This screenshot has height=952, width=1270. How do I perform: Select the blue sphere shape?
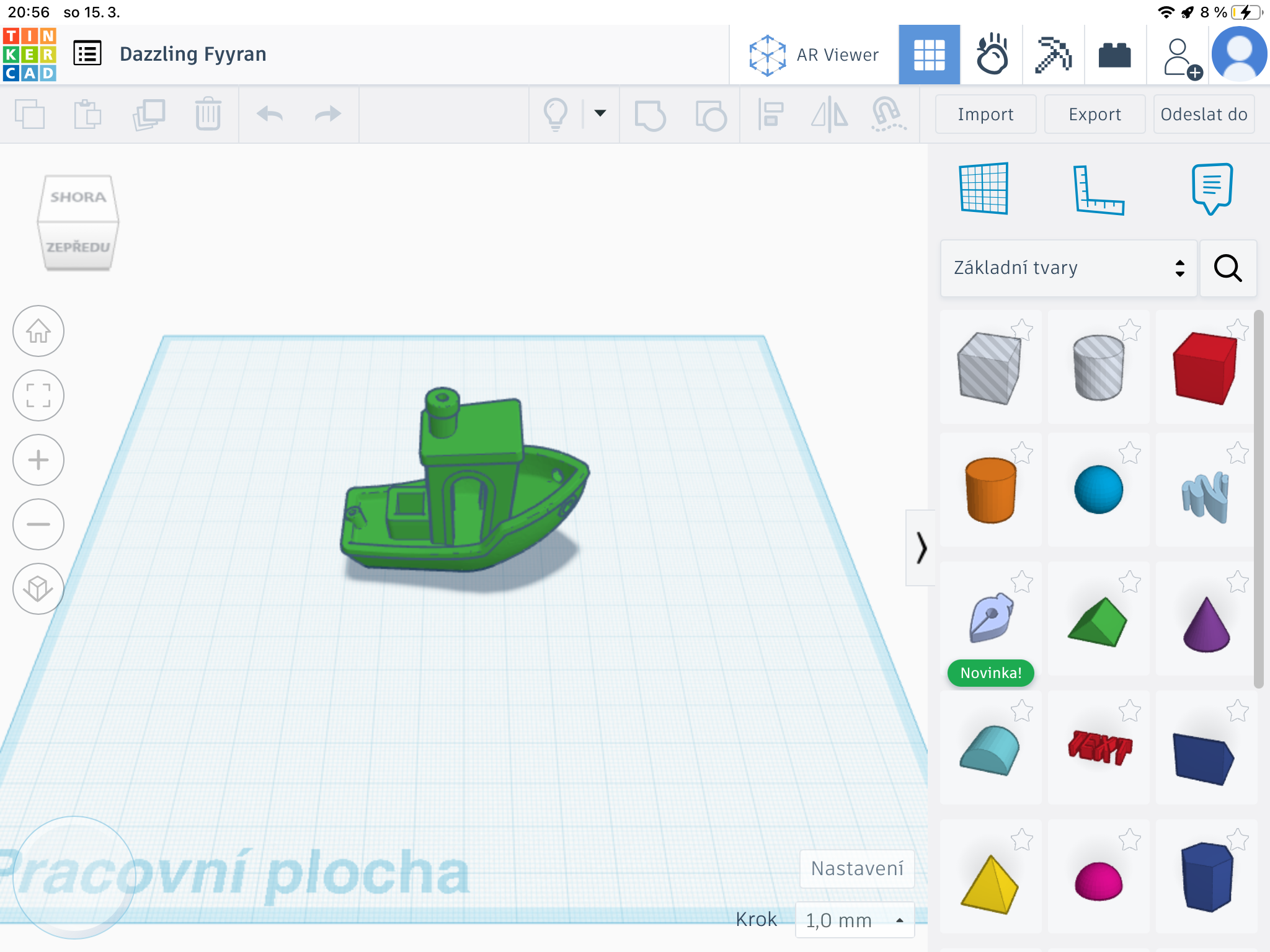click(1098, 490)
